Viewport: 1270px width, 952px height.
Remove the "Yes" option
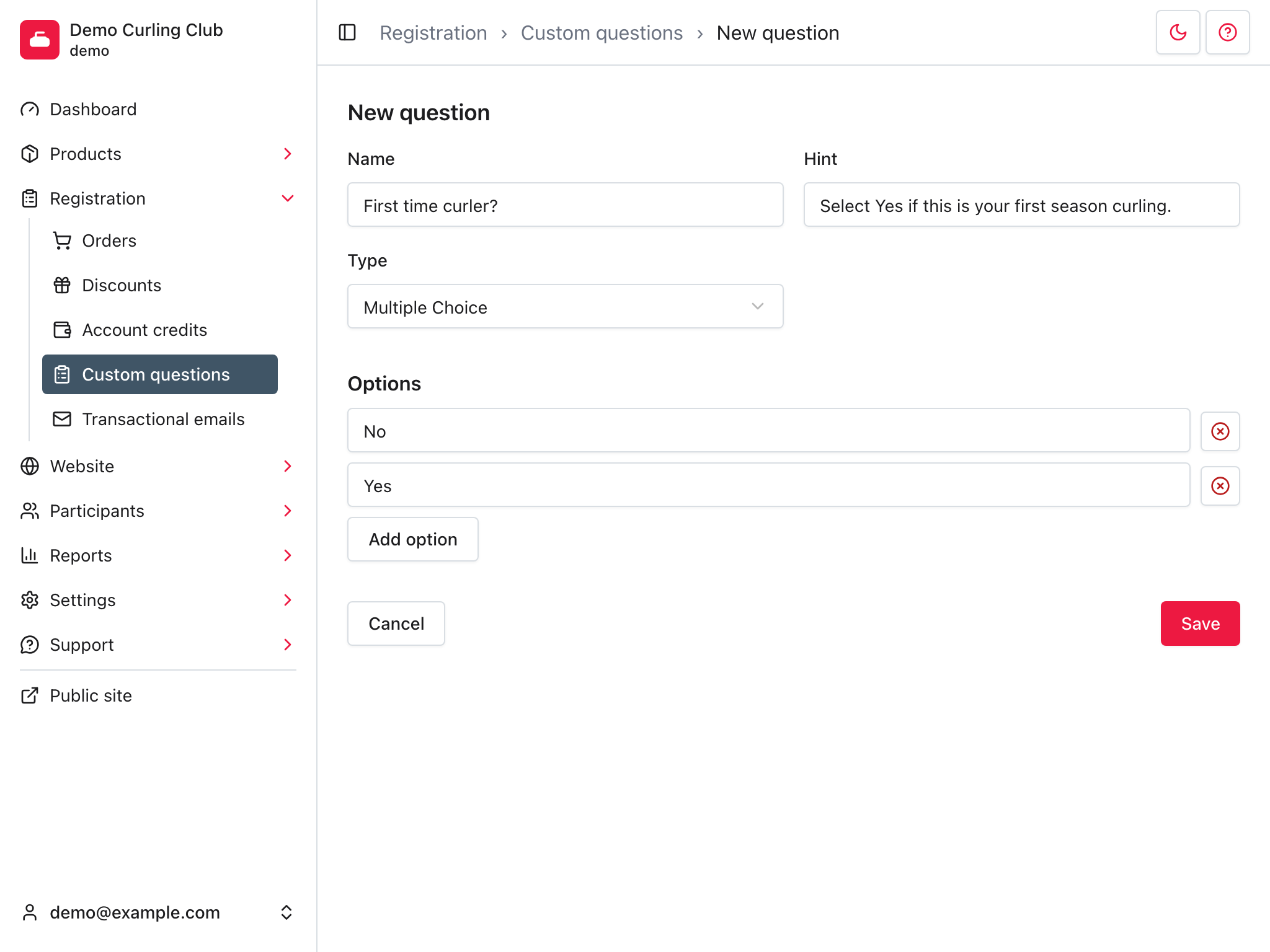tap(1220, 486)
